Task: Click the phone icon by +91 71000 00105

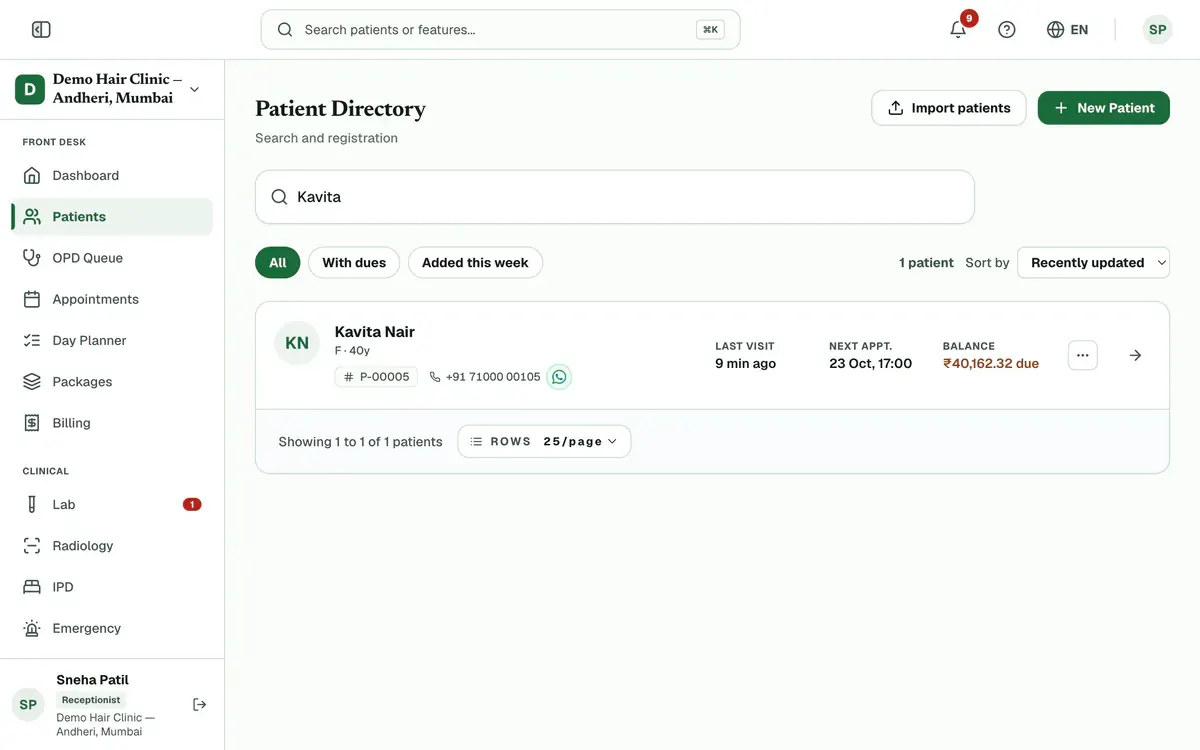Action: coord(435,377)
